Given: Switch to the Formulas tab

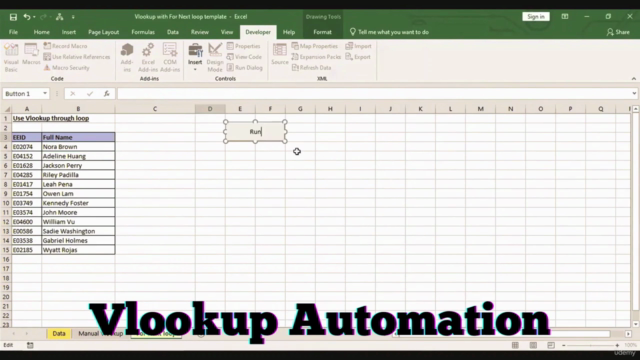Looking at the screenshot, I should point(143,32).
